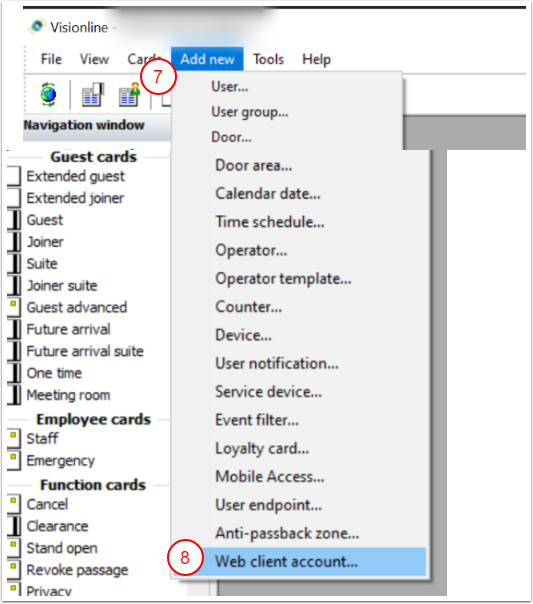Close the Add new menu
The width and height of the screenshot is (533, 604).
coord(207,59)
